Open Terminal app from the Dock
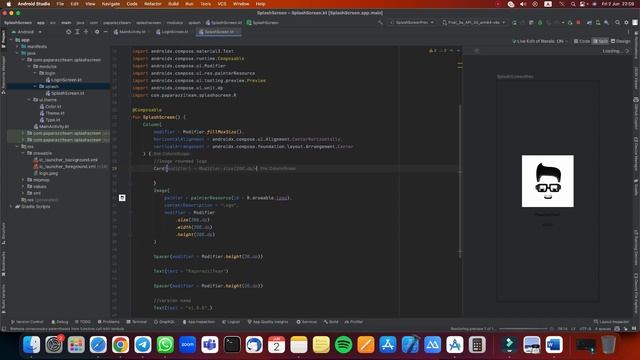 tap(232, 345)
